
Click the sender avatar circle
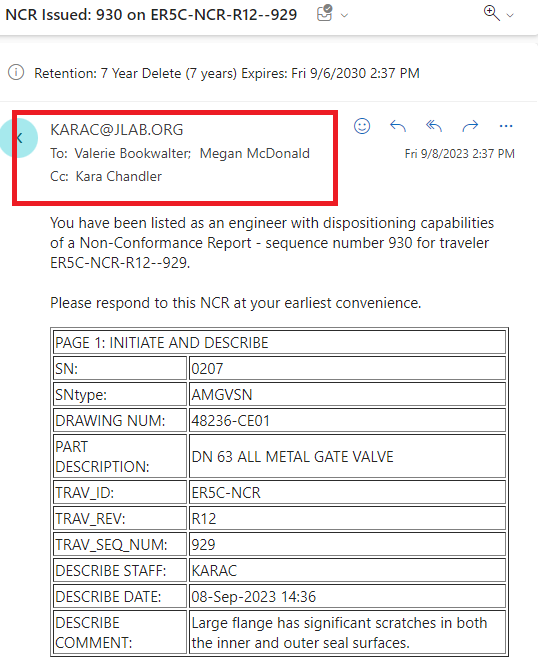[x=18, y=138]
